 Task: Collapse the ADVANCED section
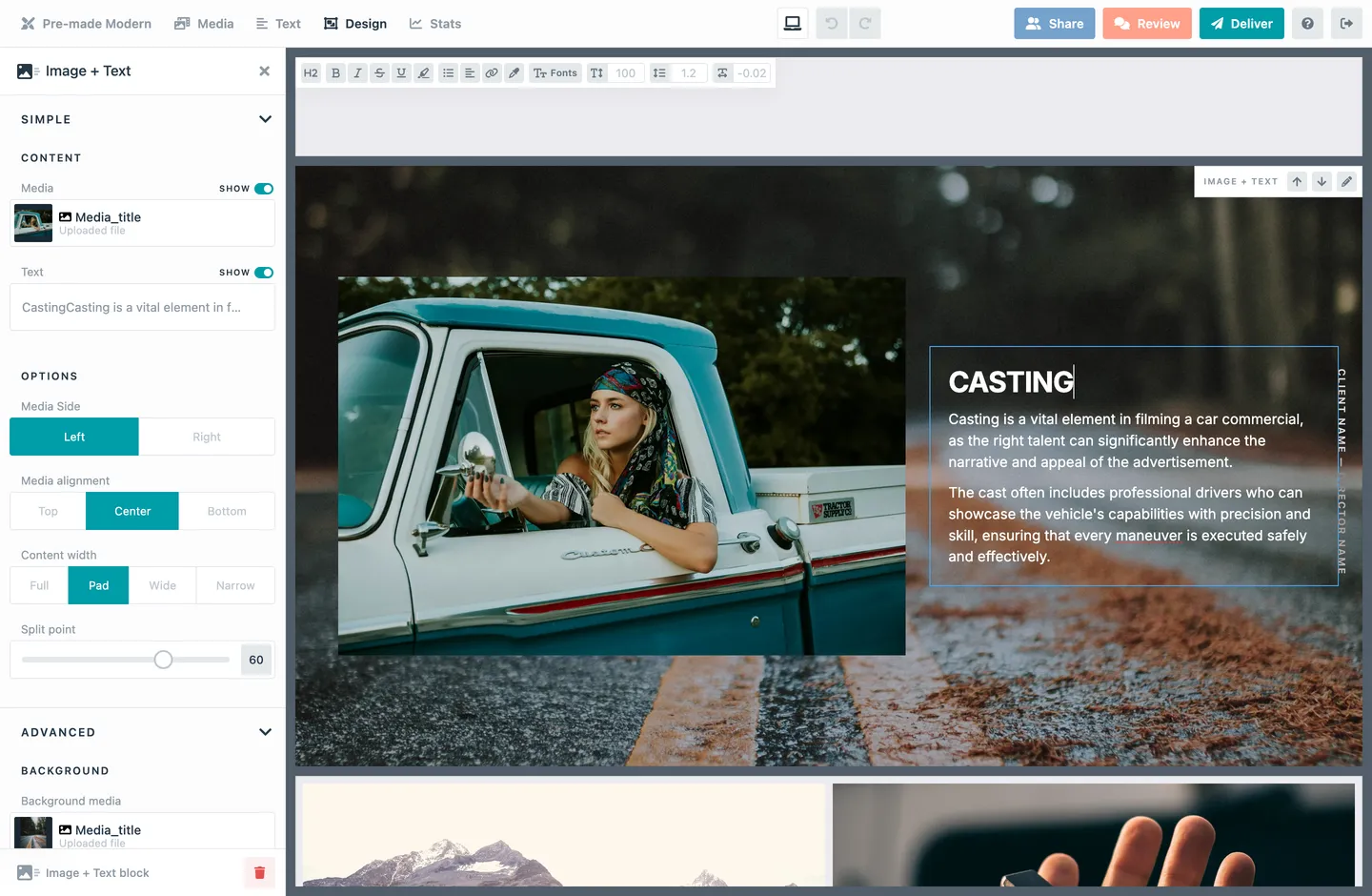point(265,732)
